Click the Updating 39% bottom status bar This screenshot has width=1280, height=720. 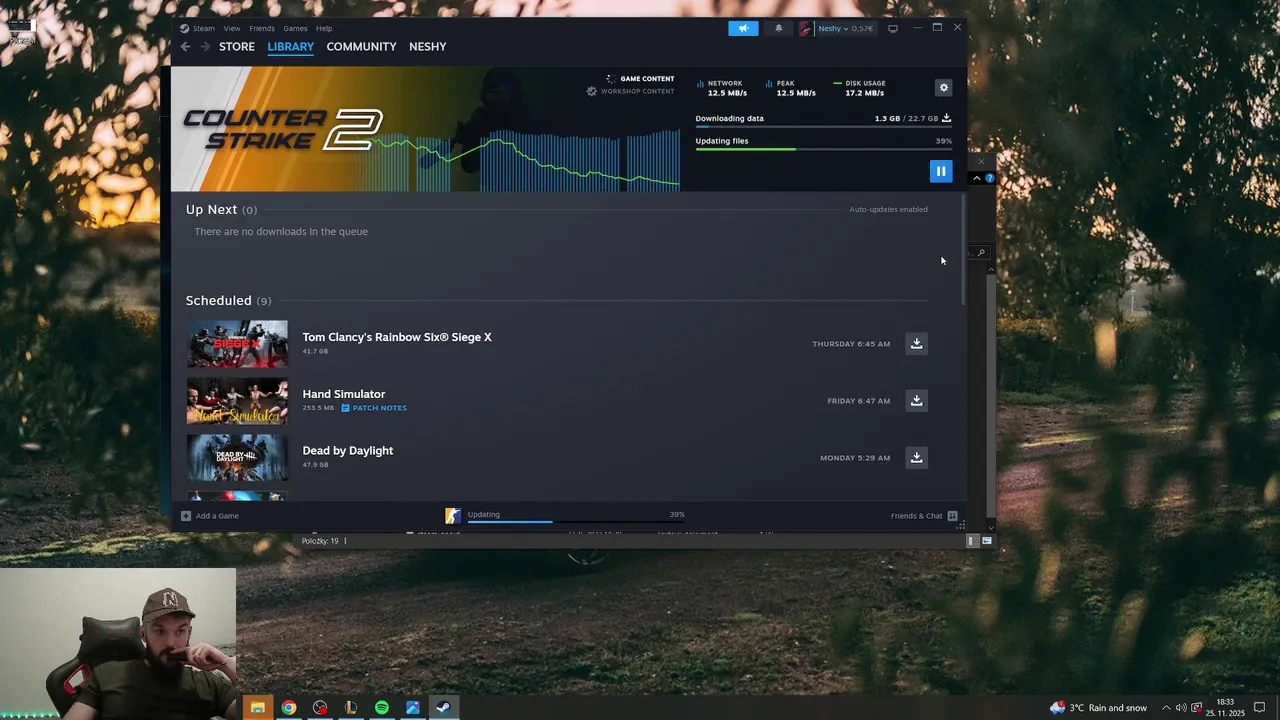pyautogui.click(x=576, y=516)
